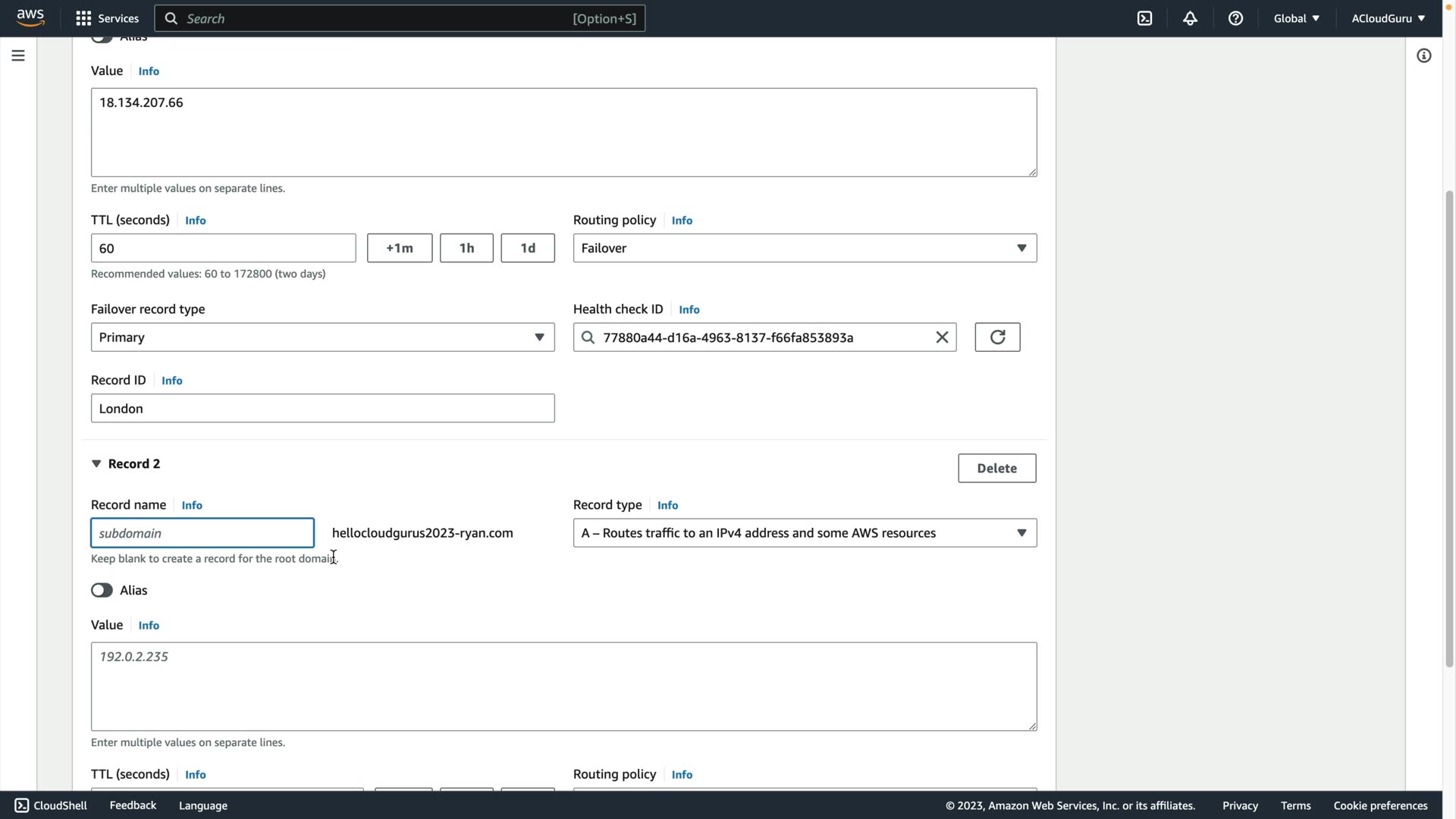Viewport: 1456px width, 819px height.
Task: Toggle the Alias switch for Record 2
Action: click(102, 590)
